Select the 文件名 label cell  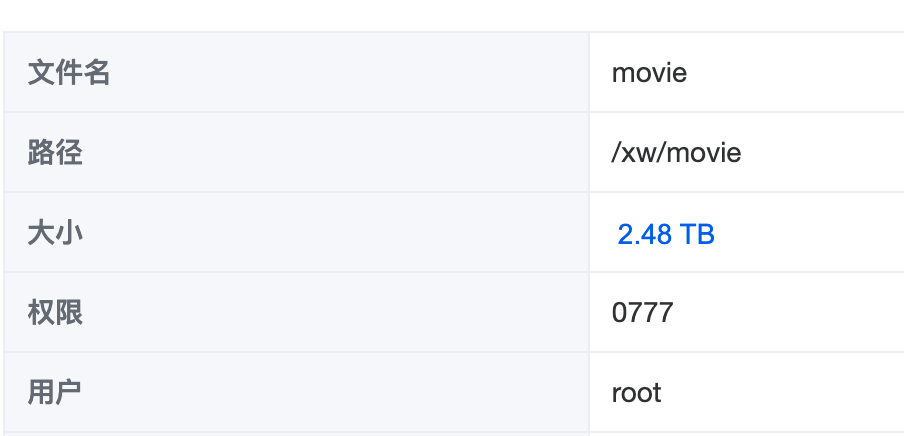pyautogui.click(x=296, y=72)
